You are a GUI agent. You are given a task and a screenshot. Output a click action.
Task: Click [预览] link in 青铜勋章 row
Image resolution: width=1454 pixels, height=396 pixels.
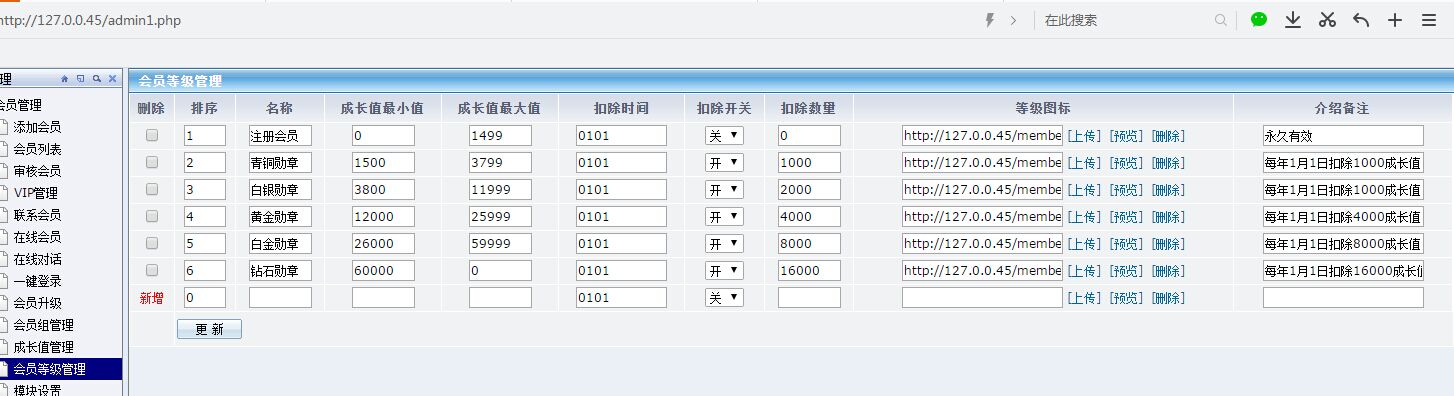pyautogui.click(x=1126, y=163)
